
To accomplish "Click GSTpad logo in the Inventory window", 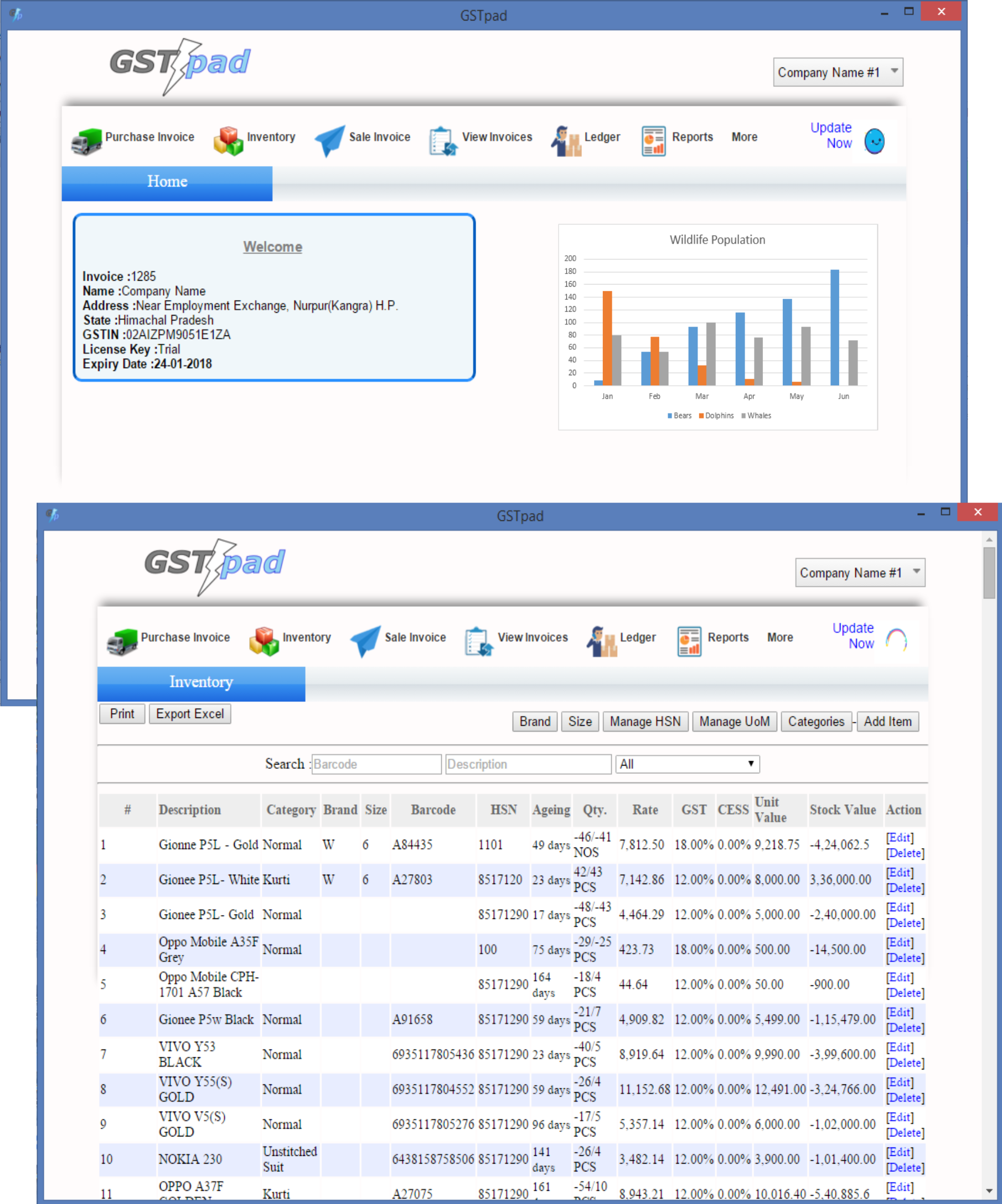I will tap(215, 566).
